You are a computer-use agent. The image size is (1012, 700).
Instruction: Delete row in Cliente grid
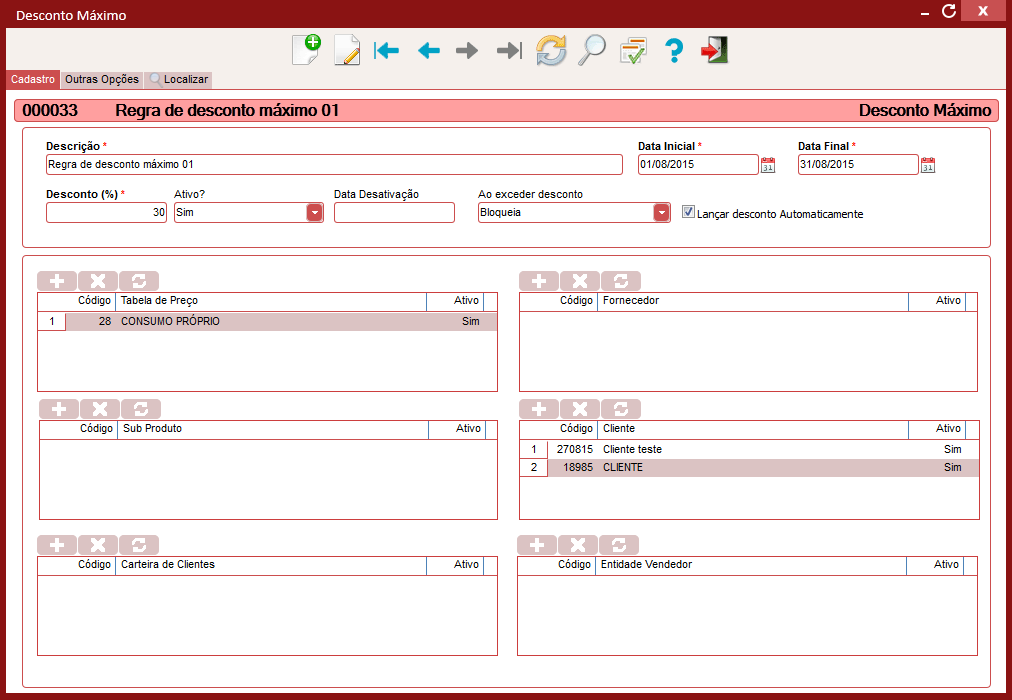(x=580, y=409)
